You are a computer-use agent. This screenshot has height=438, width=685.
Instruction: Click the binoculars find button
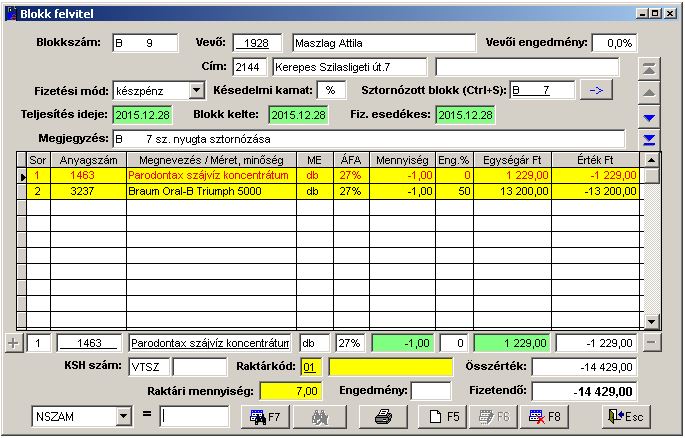(x=320, y=417)
